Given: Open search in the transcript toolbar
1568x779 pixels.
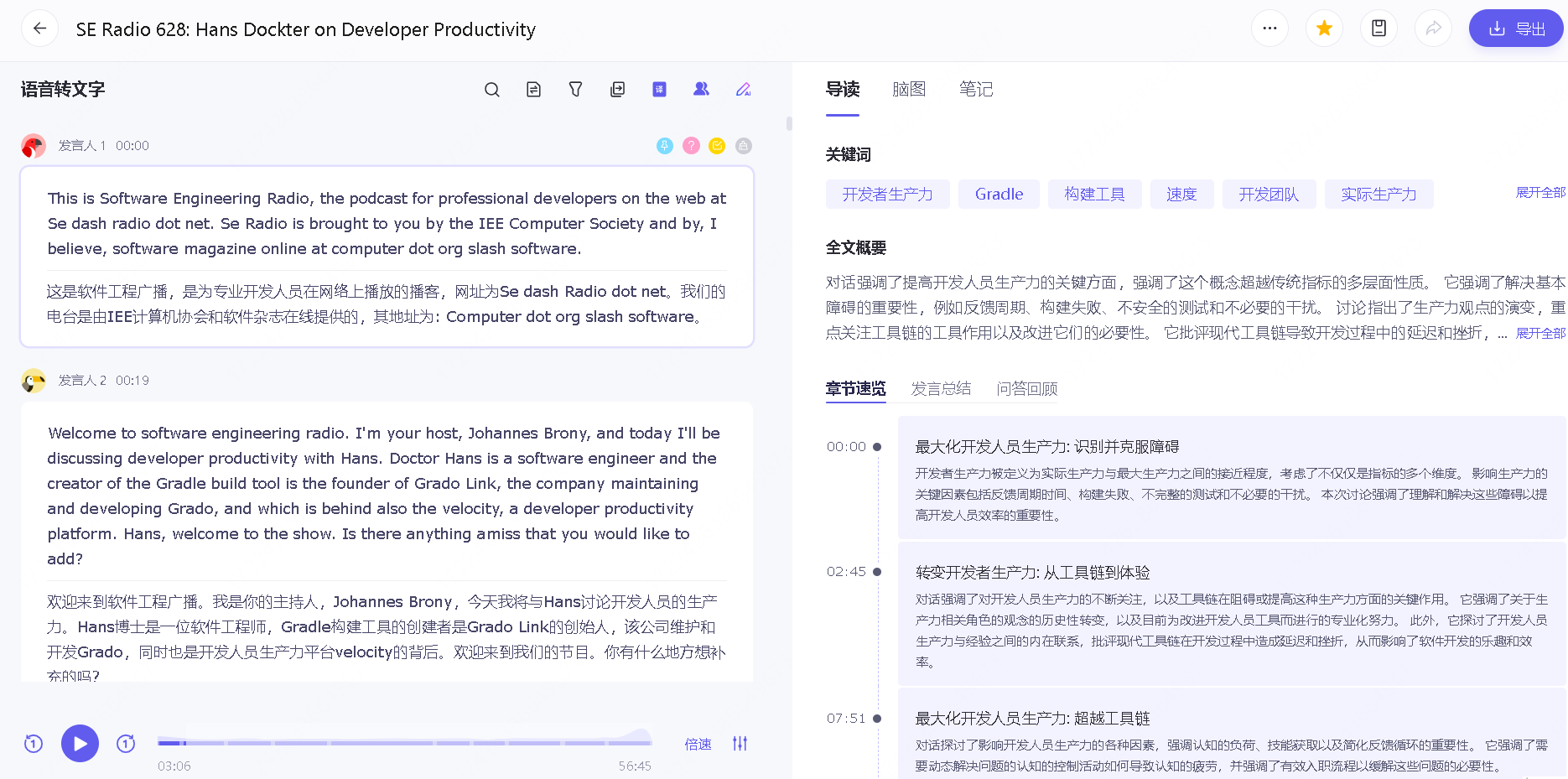Looking at the screenshot, I should [492, 90].
